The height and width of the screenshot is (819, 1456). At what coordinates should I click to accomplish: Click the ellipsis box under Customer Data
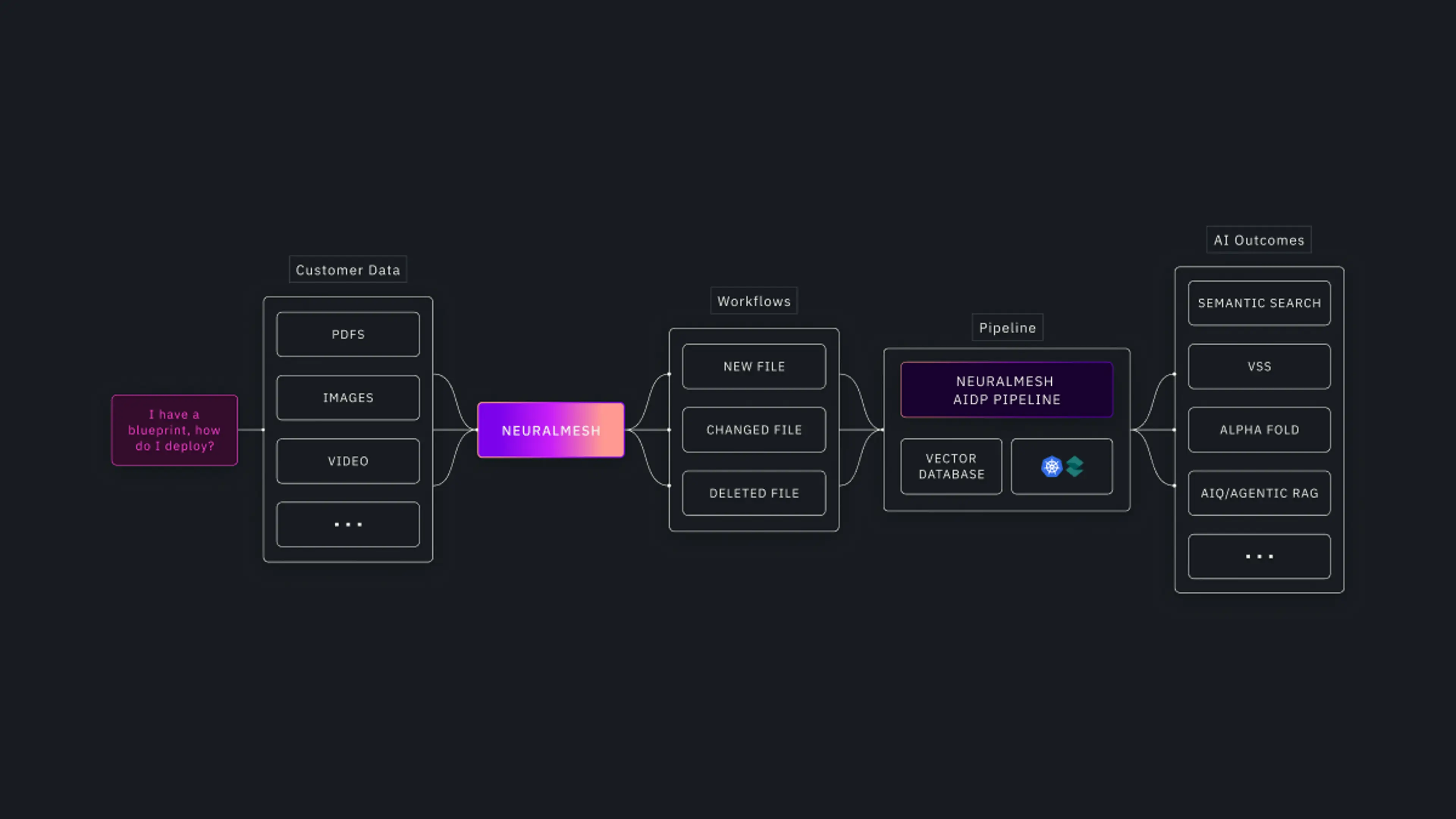(348, 524)
